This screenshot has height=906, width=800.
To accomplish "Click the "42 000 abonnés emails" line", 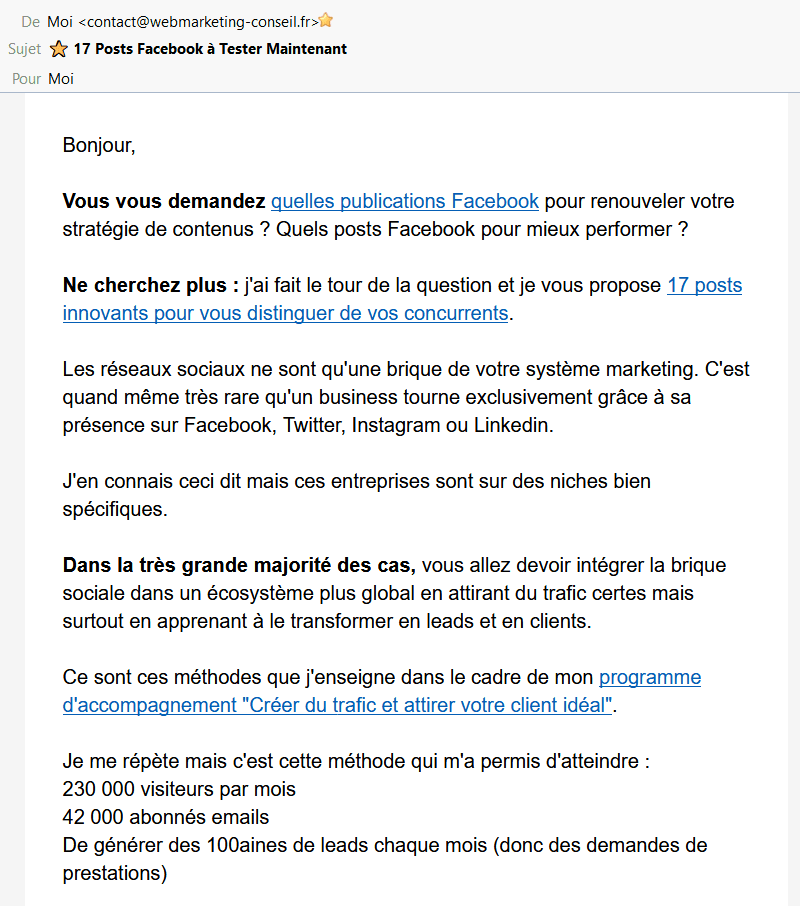I will coord(165,817).
